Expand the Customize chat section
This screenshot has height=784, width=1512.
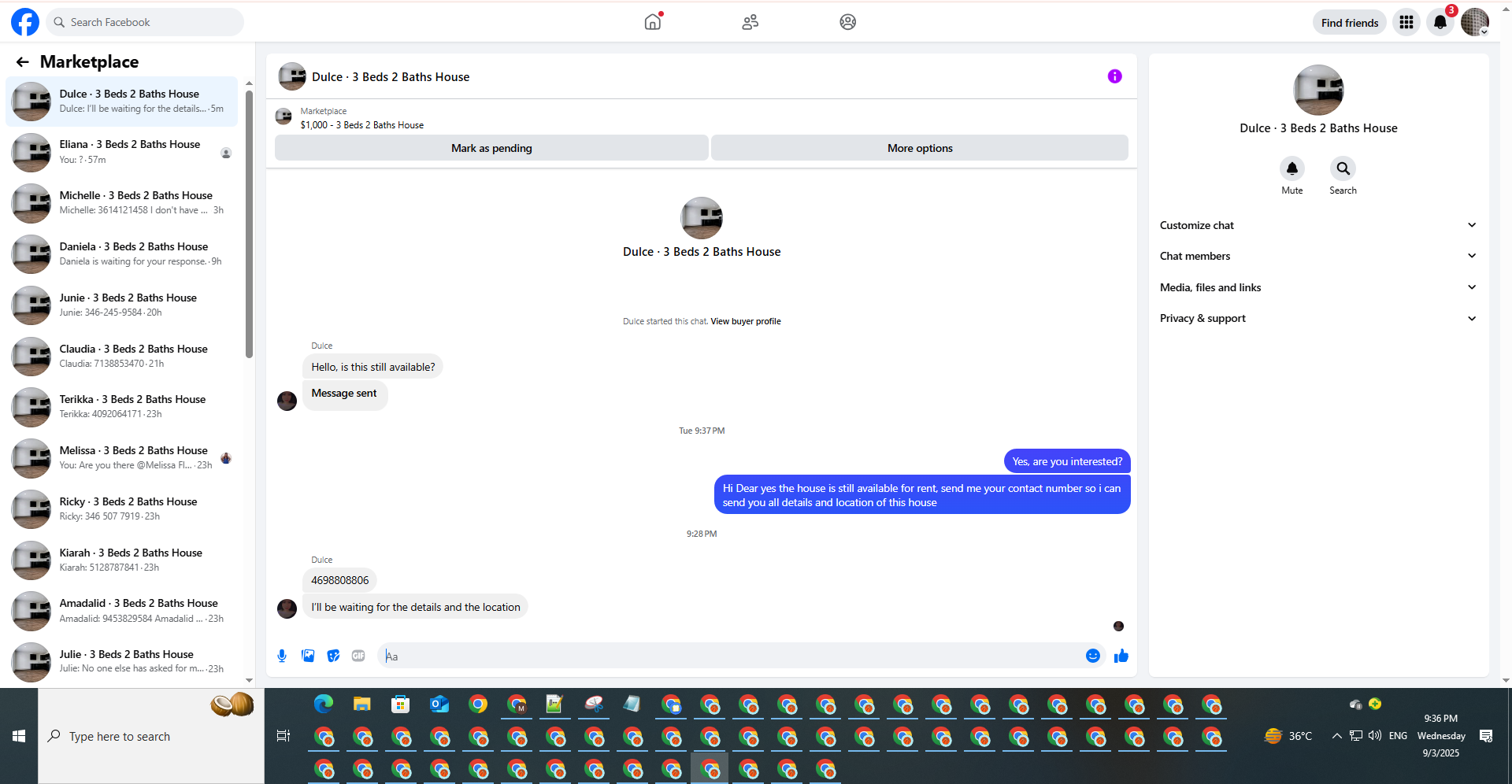coord(1319,225)
